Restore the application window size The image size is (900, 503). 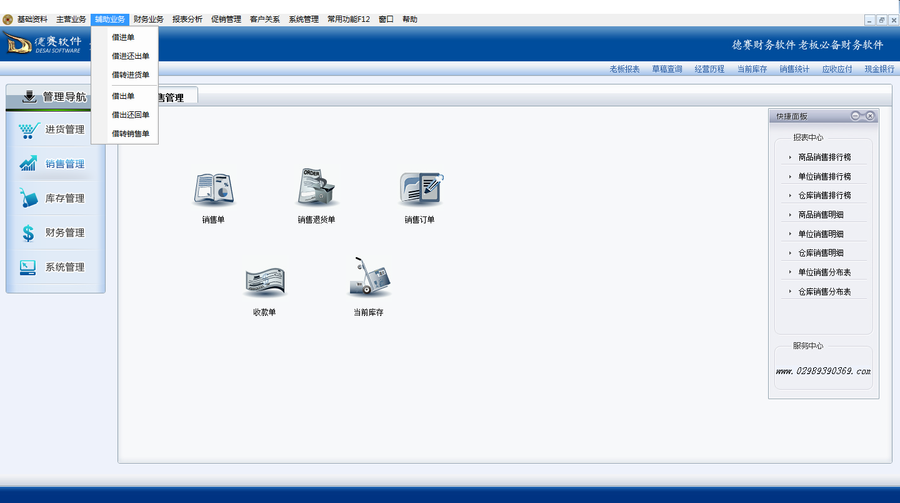(882, 20)
